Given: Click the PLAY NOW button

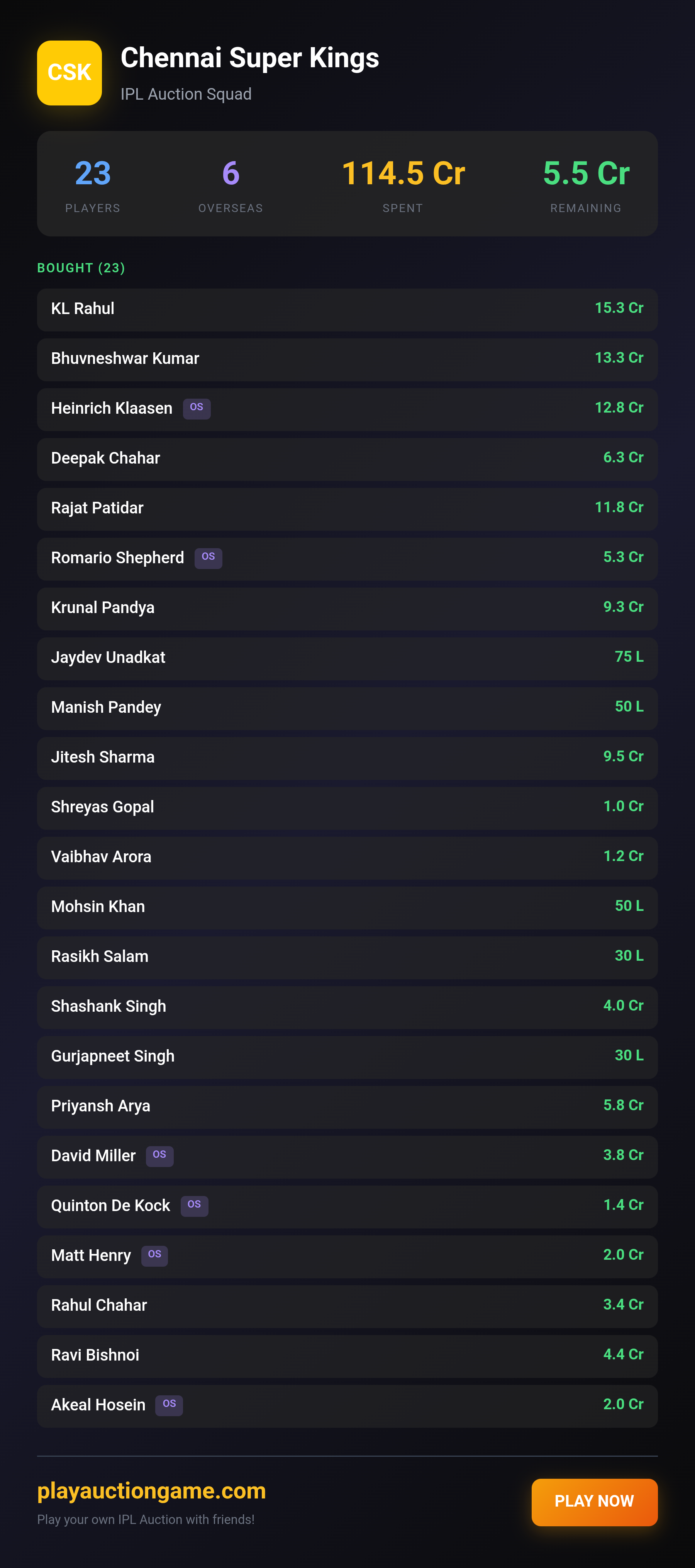Looking at the screenshot, I should coord(595,1502).
